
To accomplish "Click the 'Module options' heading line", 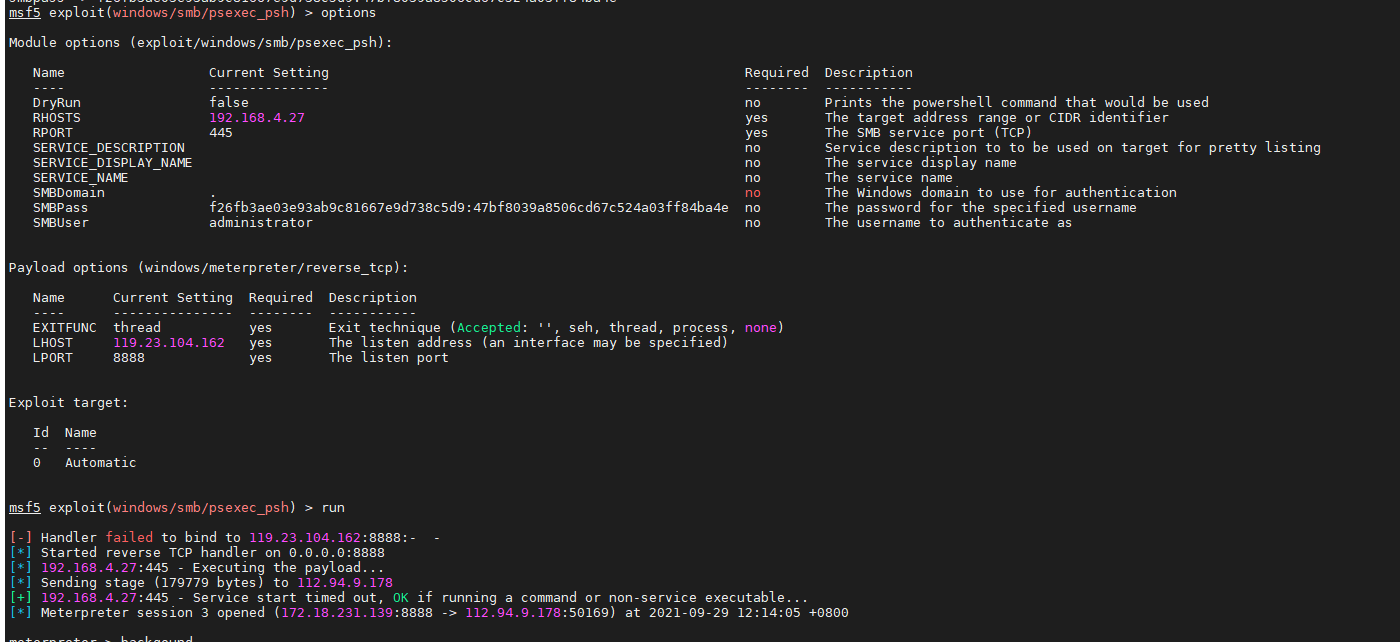I will (201, 42).
